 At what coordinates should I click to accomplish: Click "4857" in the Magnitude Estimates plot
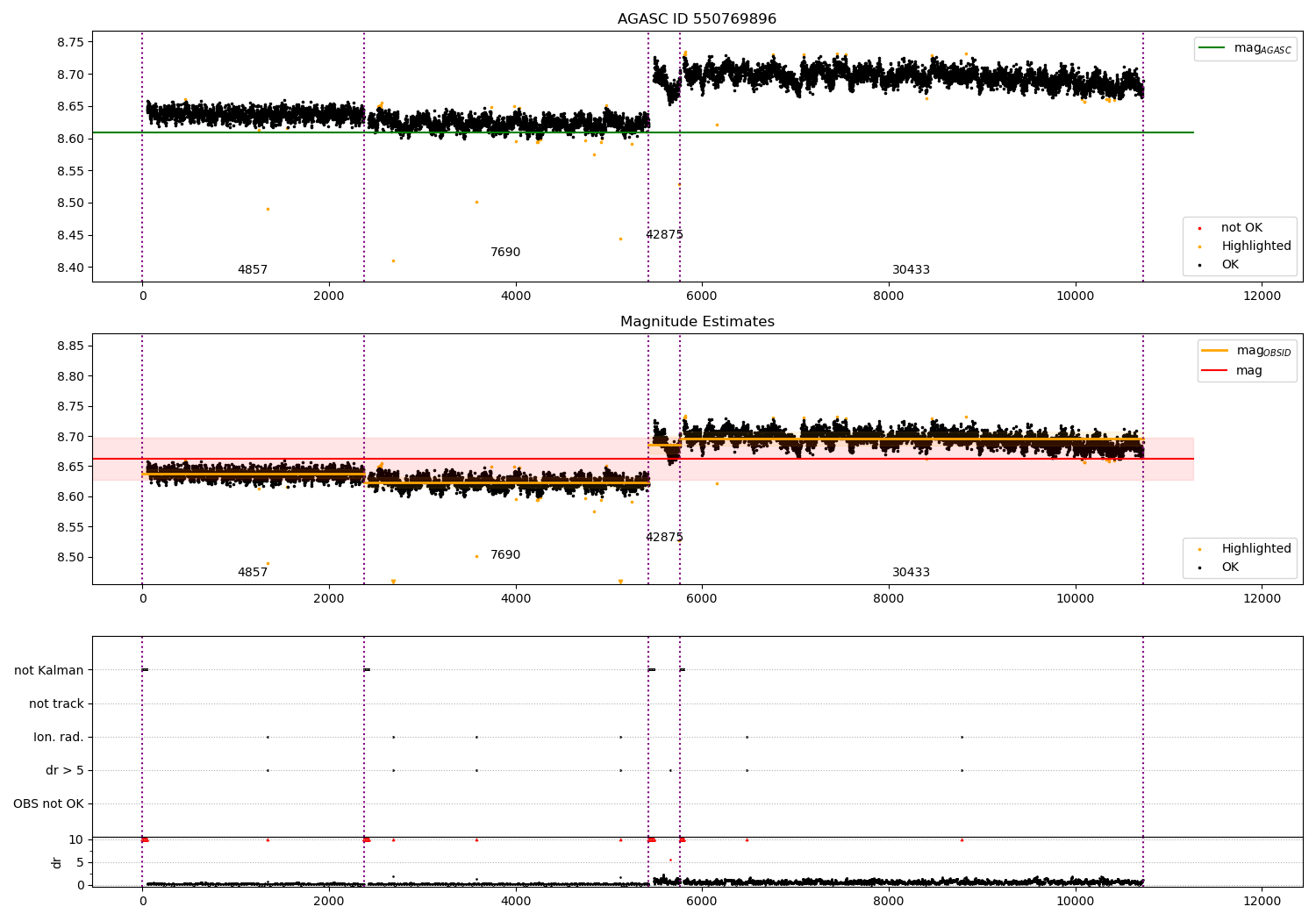click(253, 573)
